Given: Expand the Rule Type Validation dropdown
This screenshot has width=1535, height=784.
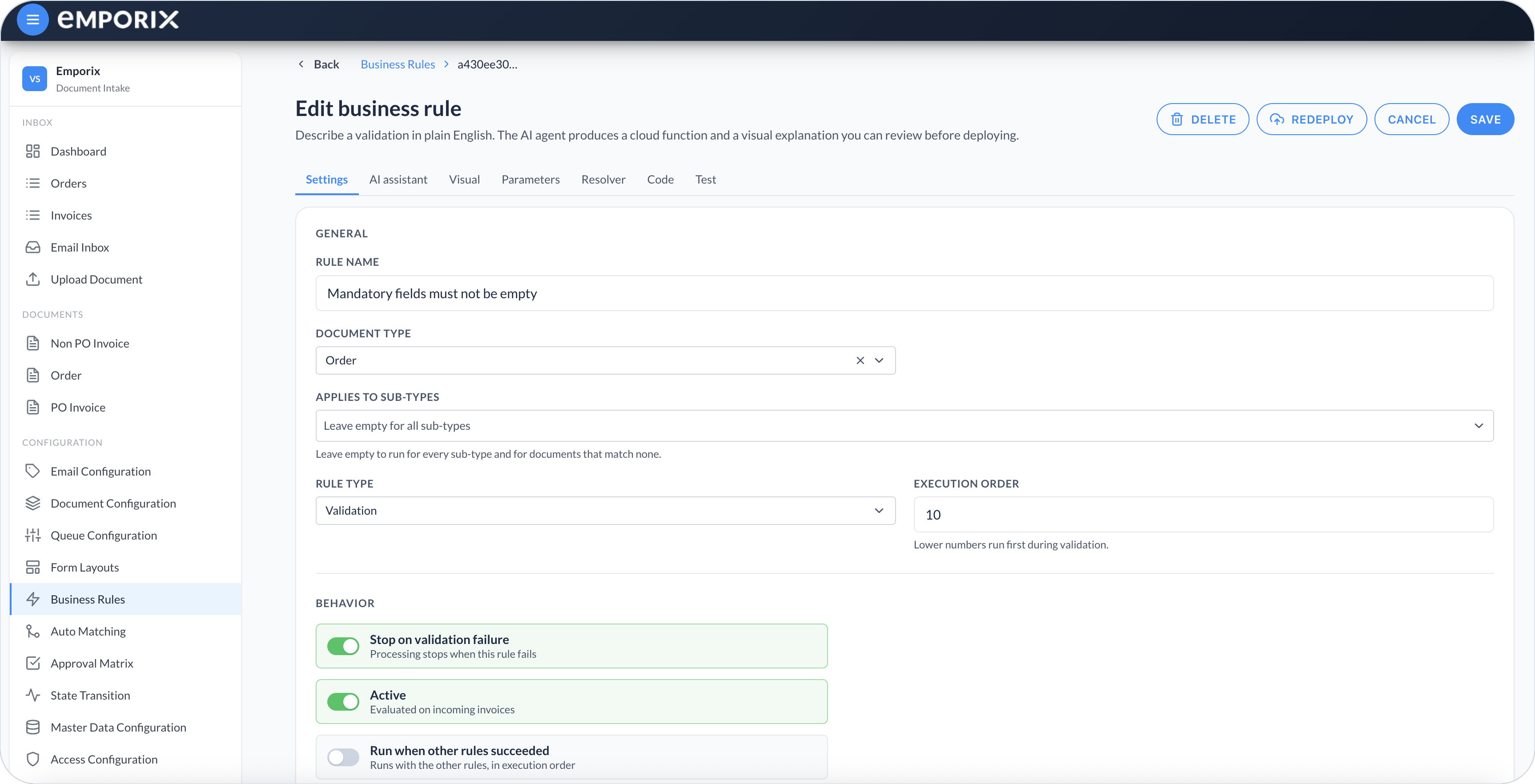Looking at the screenshot, I should [605, 511].
